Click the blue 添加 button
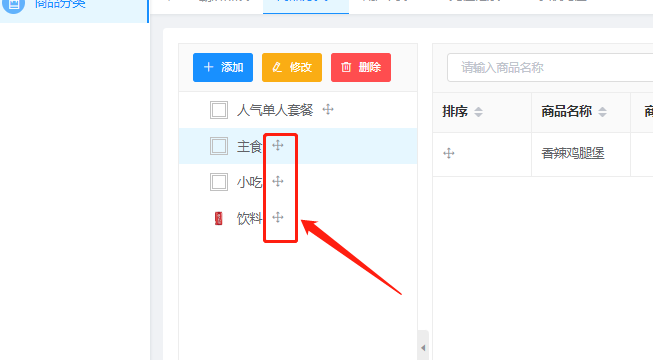 pyautogui.click(x=223, y=68)
